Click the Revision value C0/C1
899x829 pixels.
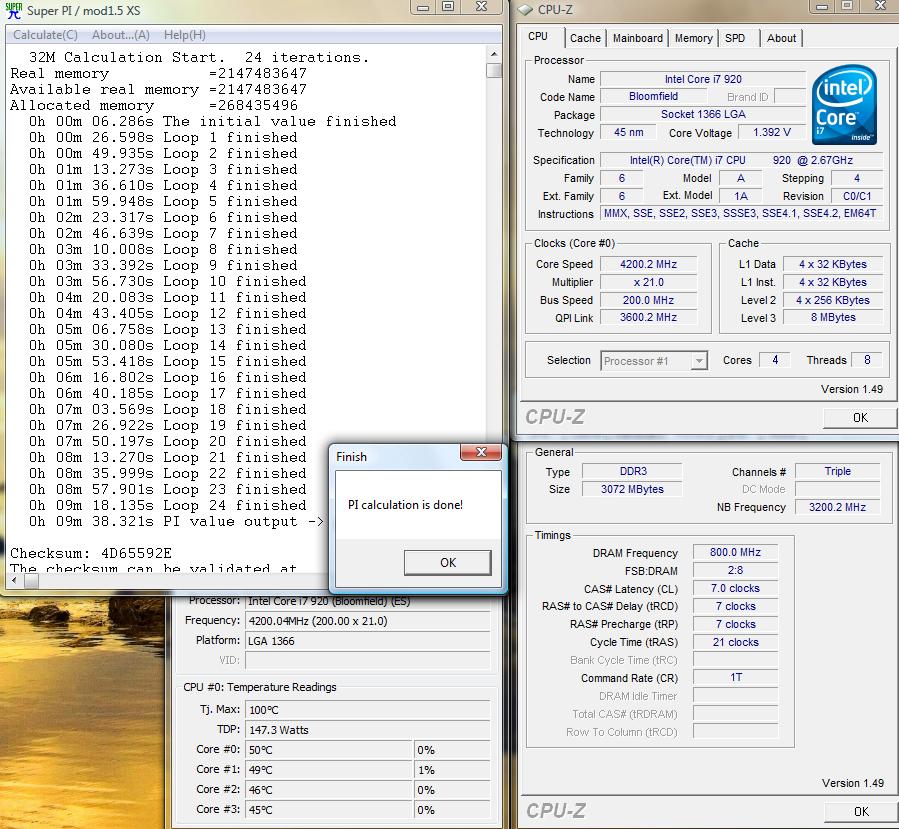(856, 196)
